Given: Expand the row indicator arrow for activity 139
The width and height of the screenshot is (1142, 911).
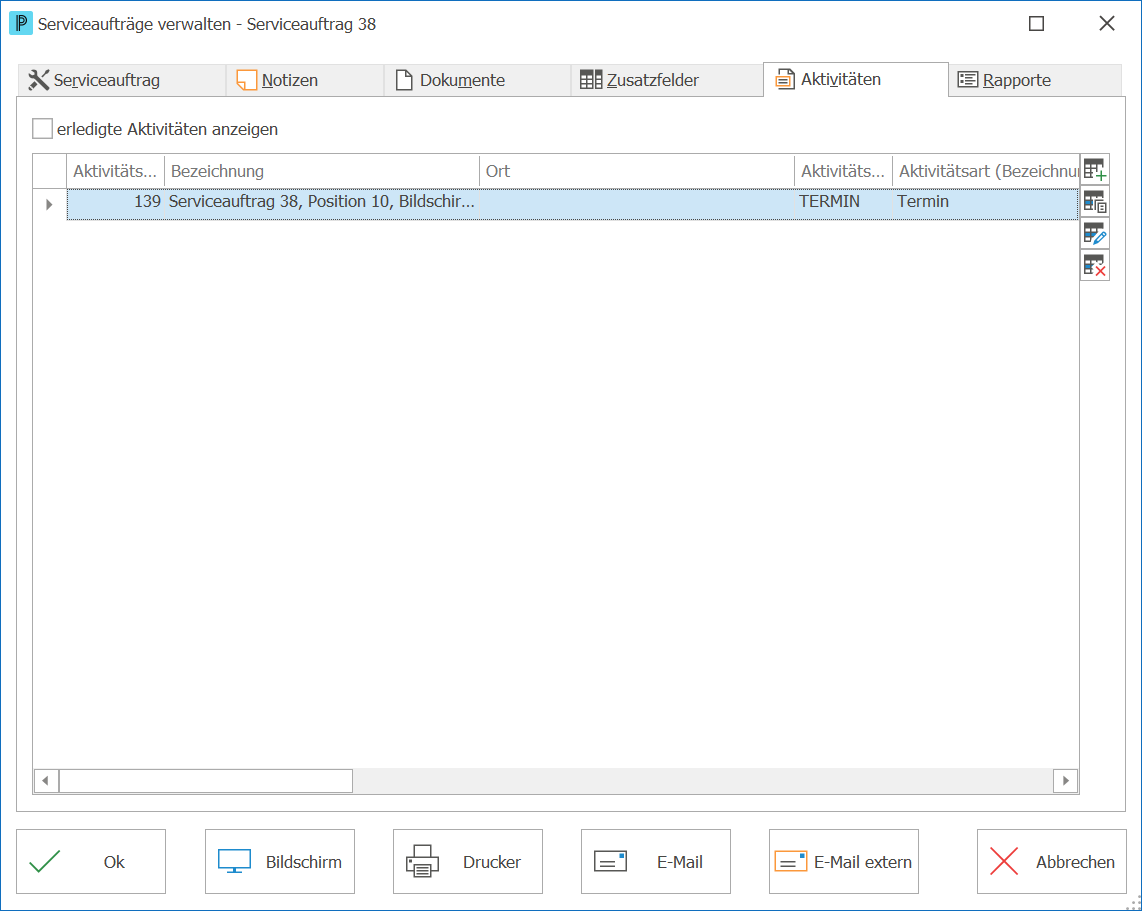Looking at the screenshot, I should [x=49, y=205].
